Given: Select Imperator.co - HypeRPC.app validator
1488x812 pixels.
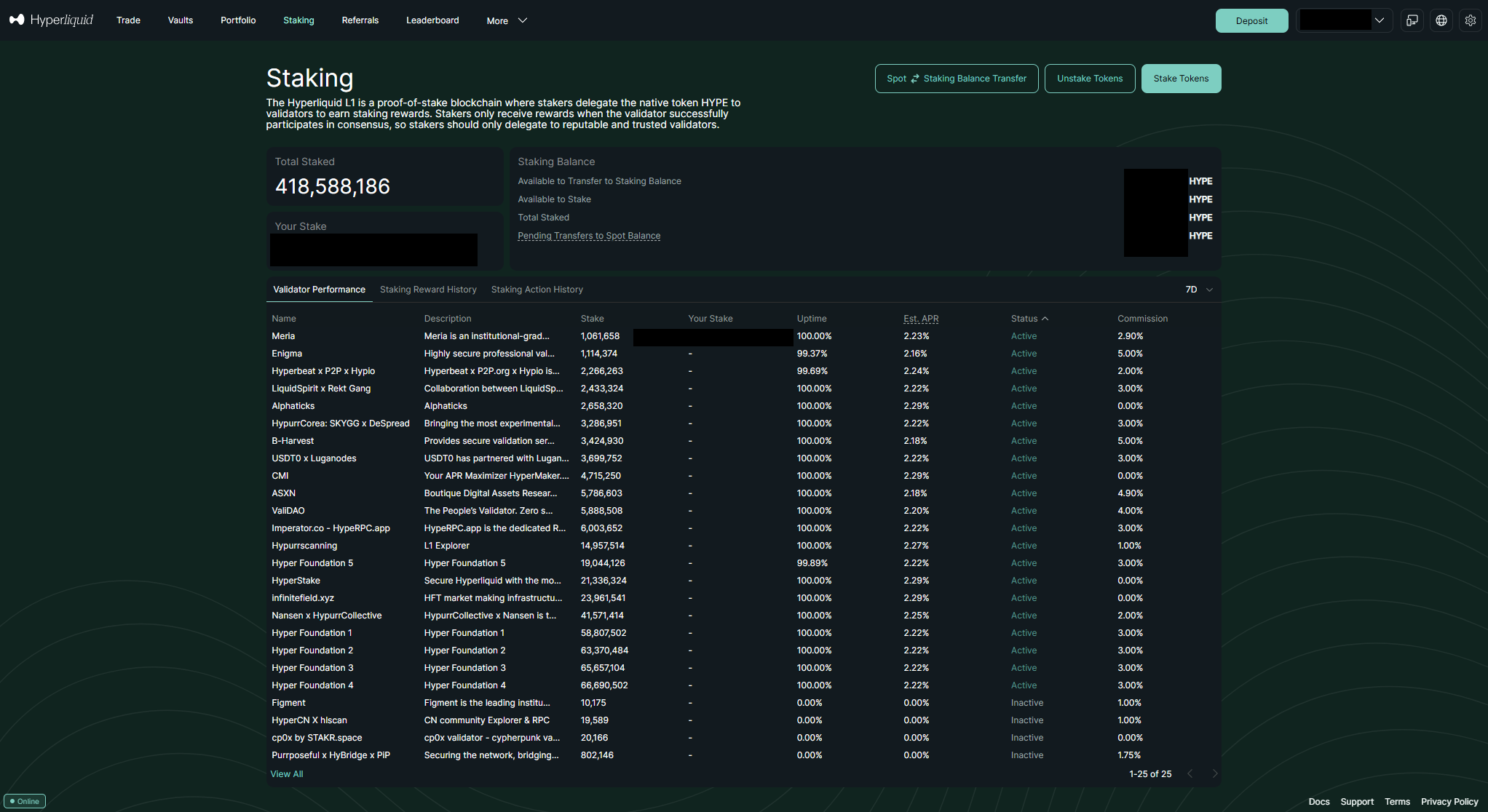Looking at the screenshot, I should [331, 528].
